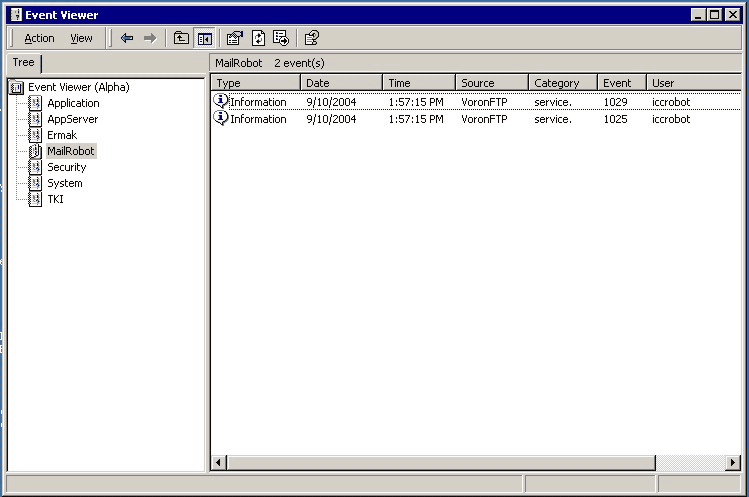Open the View menu
This screenshot has height=497, width=749.
click(81, 38)
